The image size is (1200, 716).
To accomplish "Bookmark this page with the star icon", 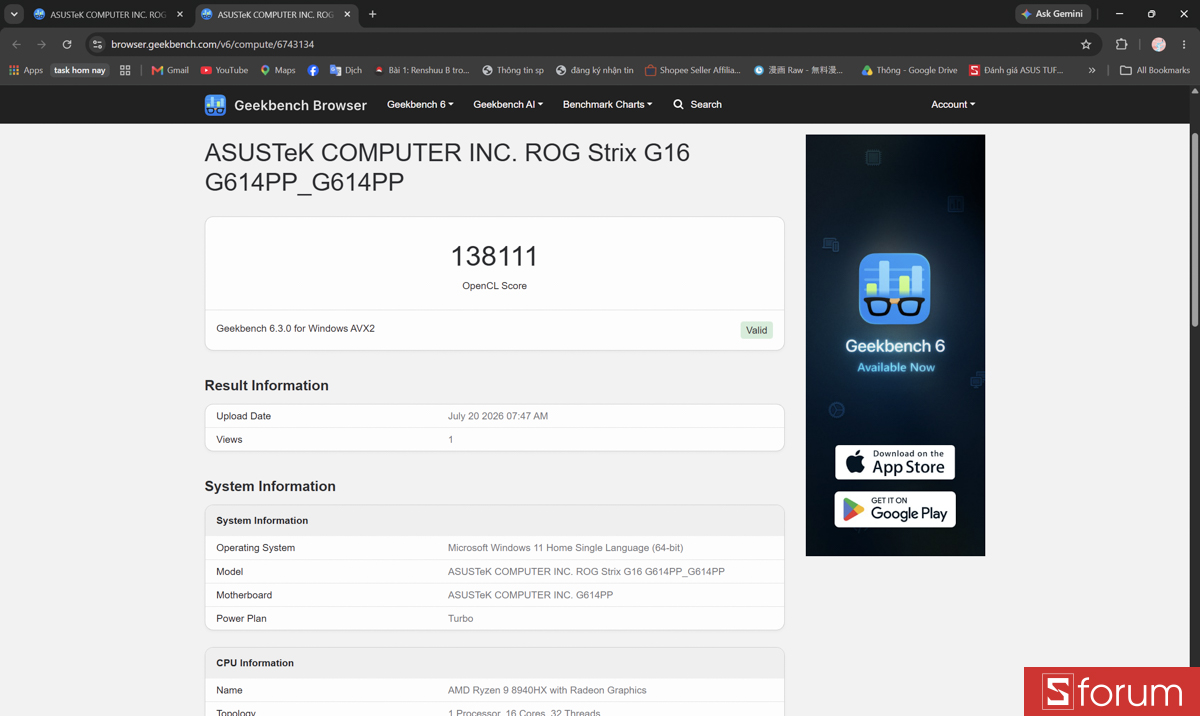I will click(x=1086, y=44).
